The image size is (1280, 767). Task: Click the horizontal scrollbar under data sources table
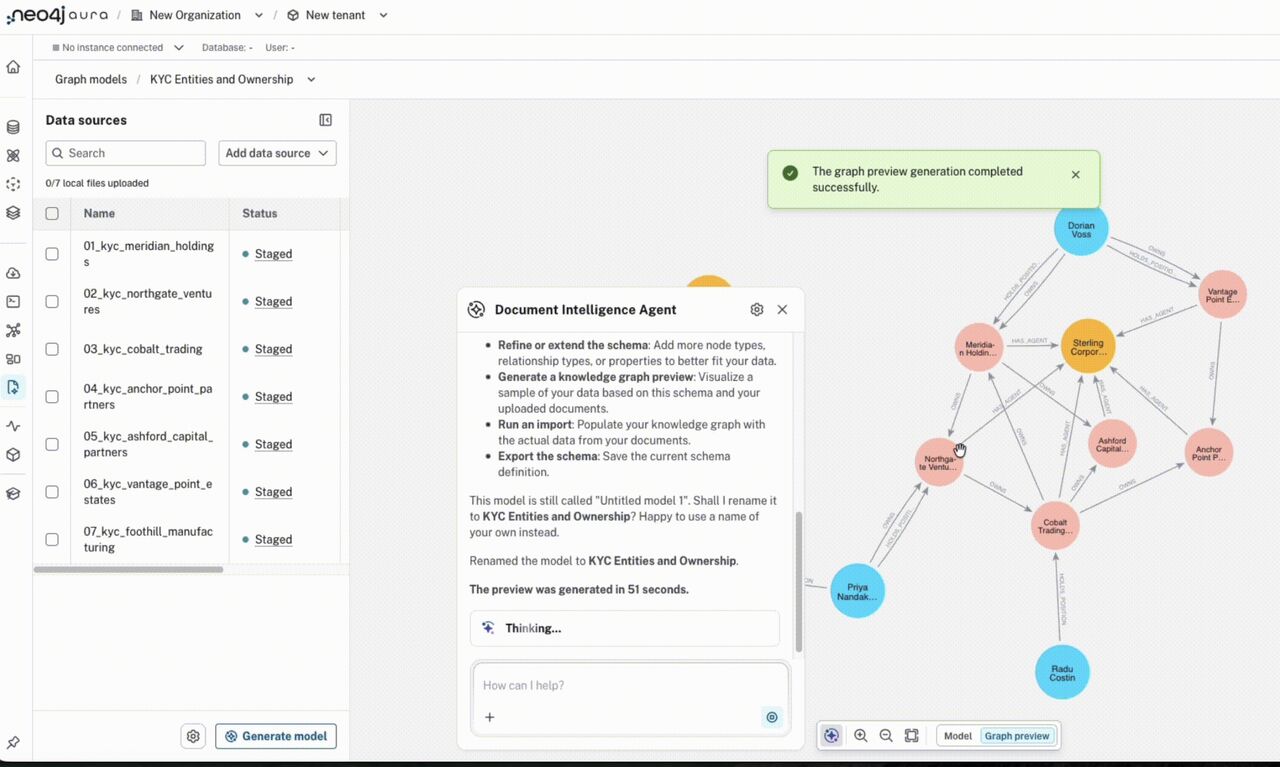128,569
